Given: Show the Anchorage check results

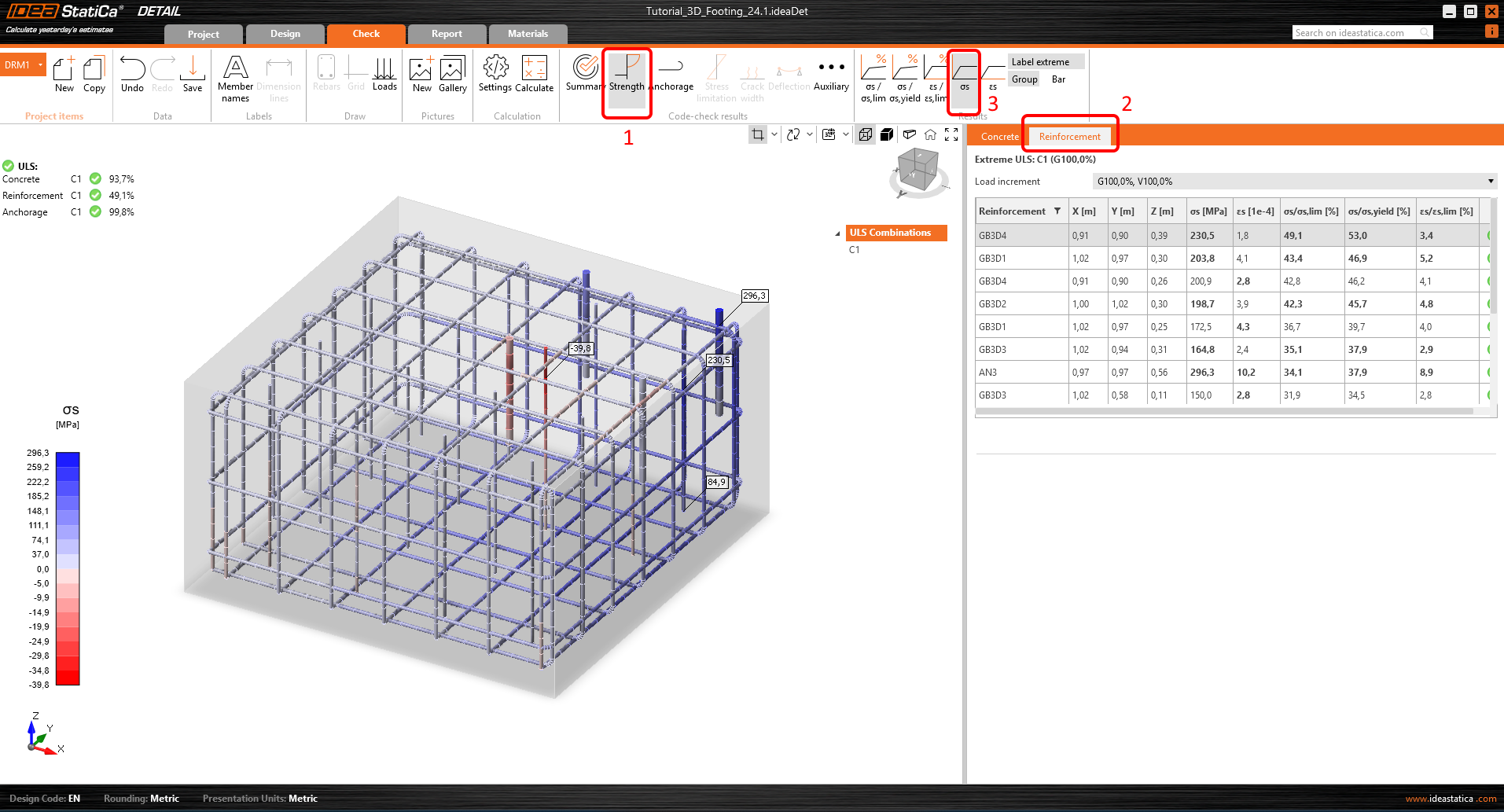Looking at the screenshot, I should [671, 75].
